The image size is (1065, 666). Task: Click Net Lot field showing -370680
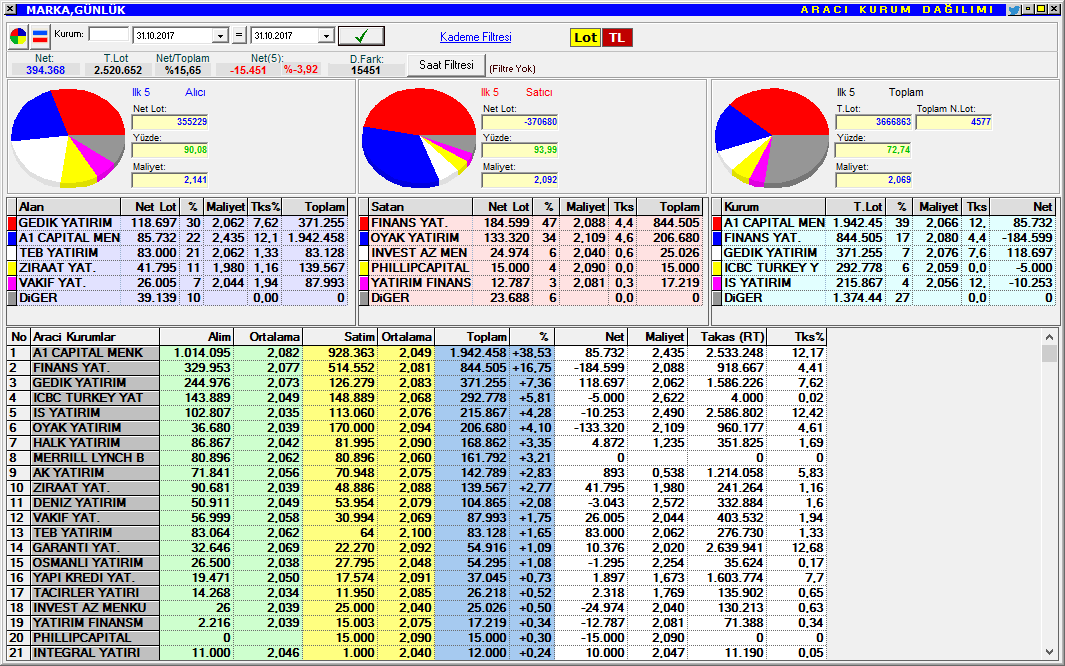point(520,122)
